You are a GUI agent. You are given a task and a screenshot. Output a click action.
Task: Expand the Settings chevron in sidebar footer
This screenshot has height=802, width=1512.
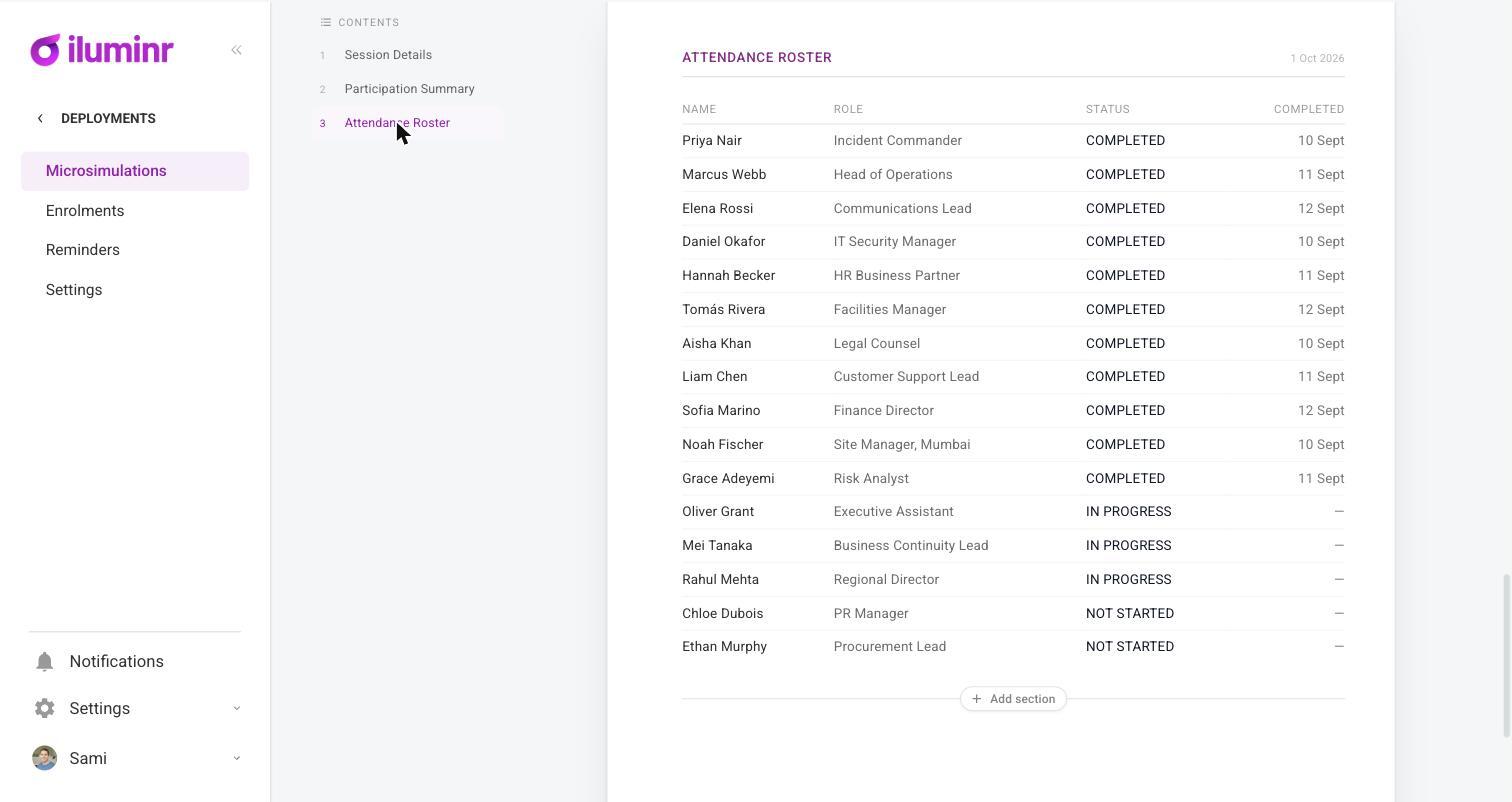click(236, 708)
